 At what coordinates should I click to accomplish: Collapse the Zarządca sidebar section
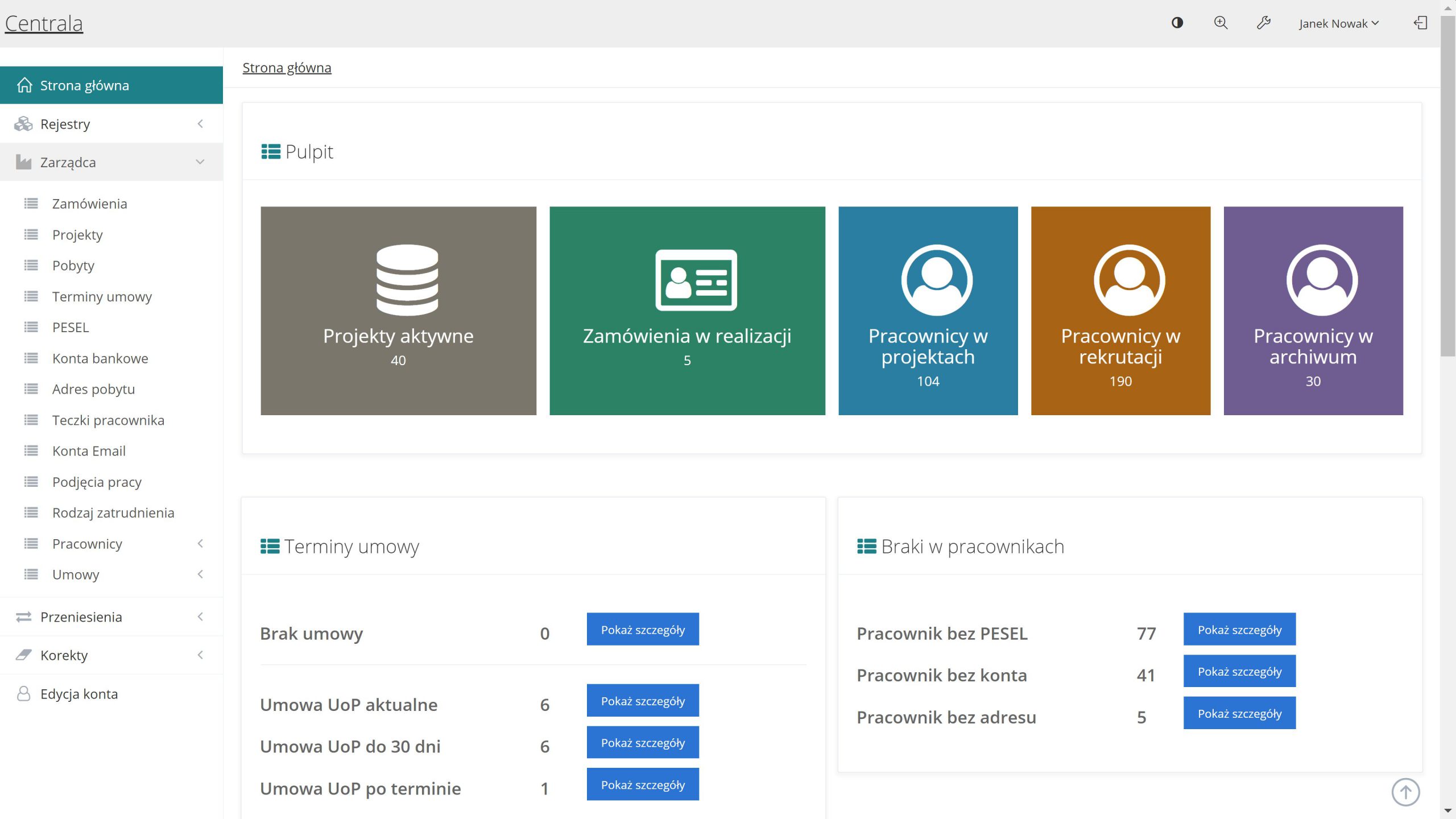111,162
